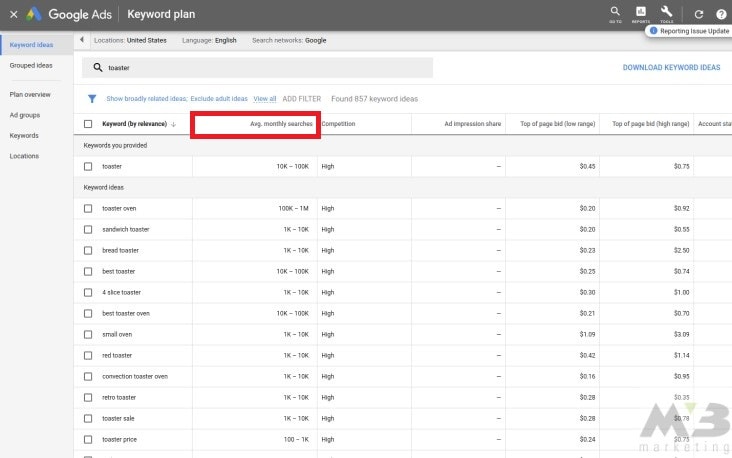Sort by Top of page bid (high range)
This screenshot has height=458, width=732.
[650, 124]
